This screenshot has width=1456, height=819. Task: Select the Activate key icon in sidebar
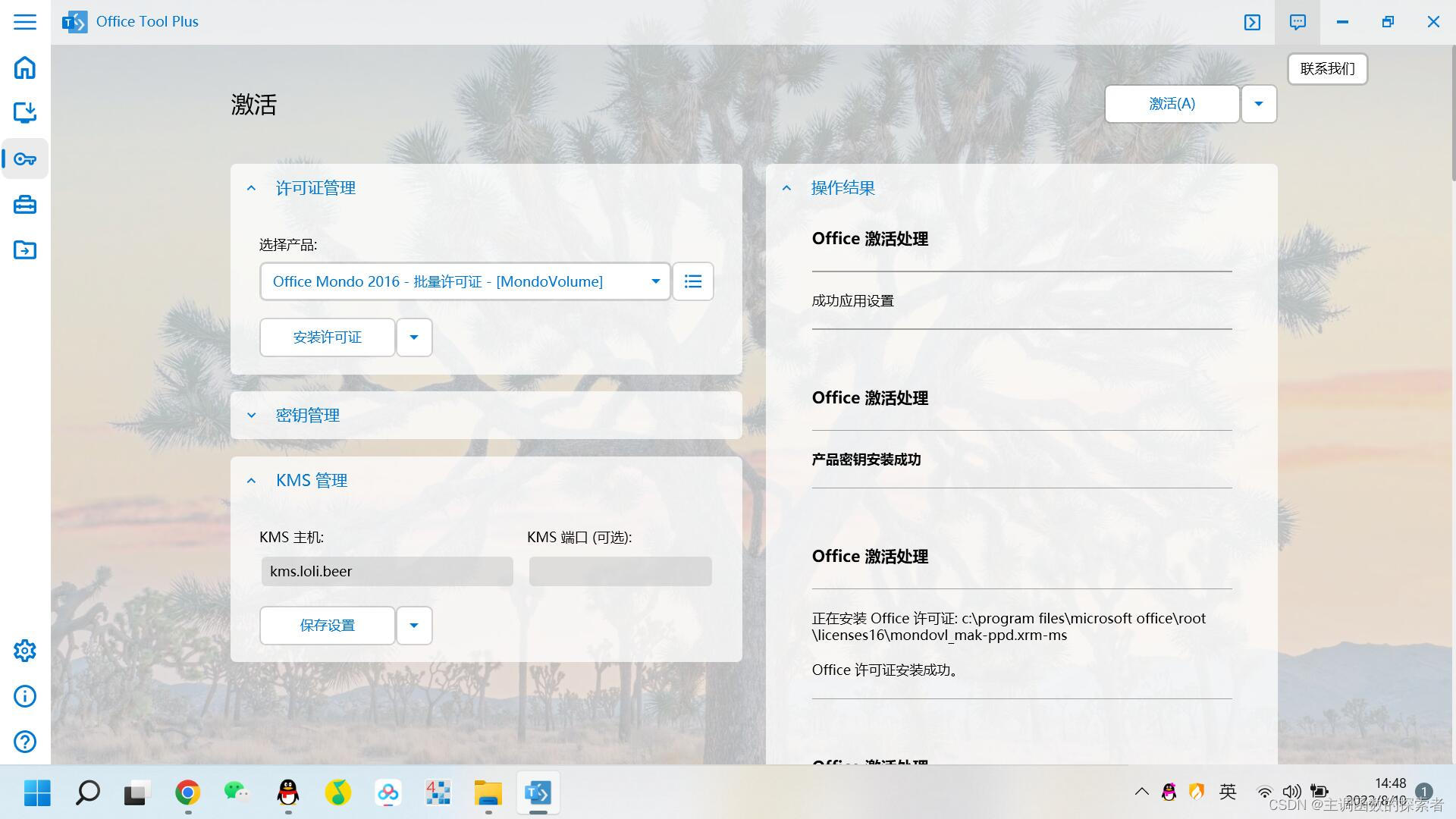tap(25, 158)
